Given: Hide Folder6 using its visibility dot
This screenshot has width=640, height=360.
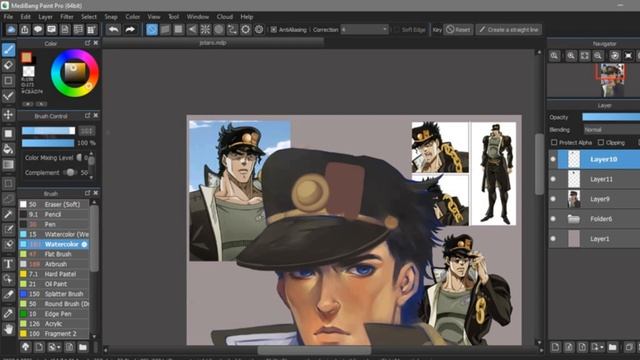Looking at the screenshot, I should point(553,219).
